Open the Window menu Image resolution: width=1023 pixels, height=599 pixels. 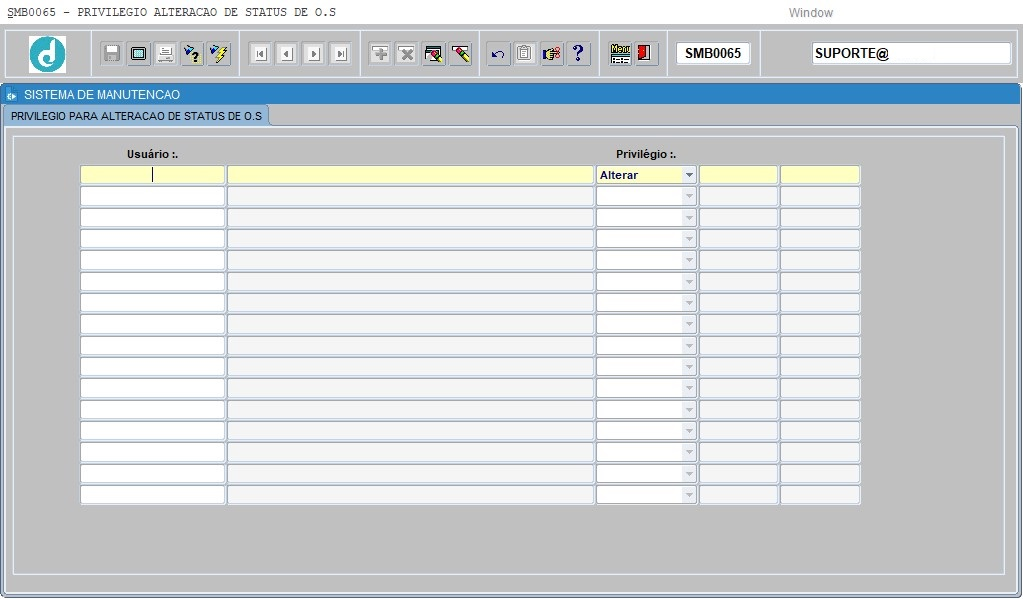point(810,13)
